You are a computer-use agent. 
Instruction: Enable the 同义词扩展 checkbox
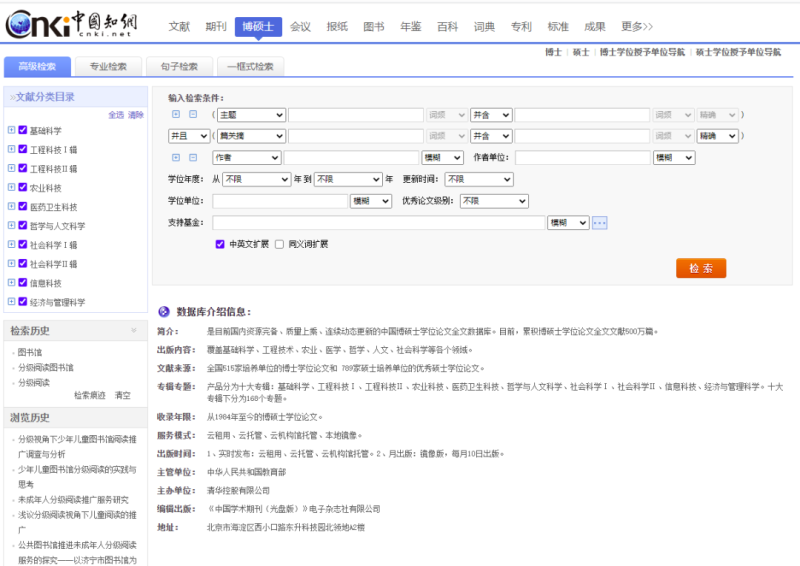[x=279, y=243]
